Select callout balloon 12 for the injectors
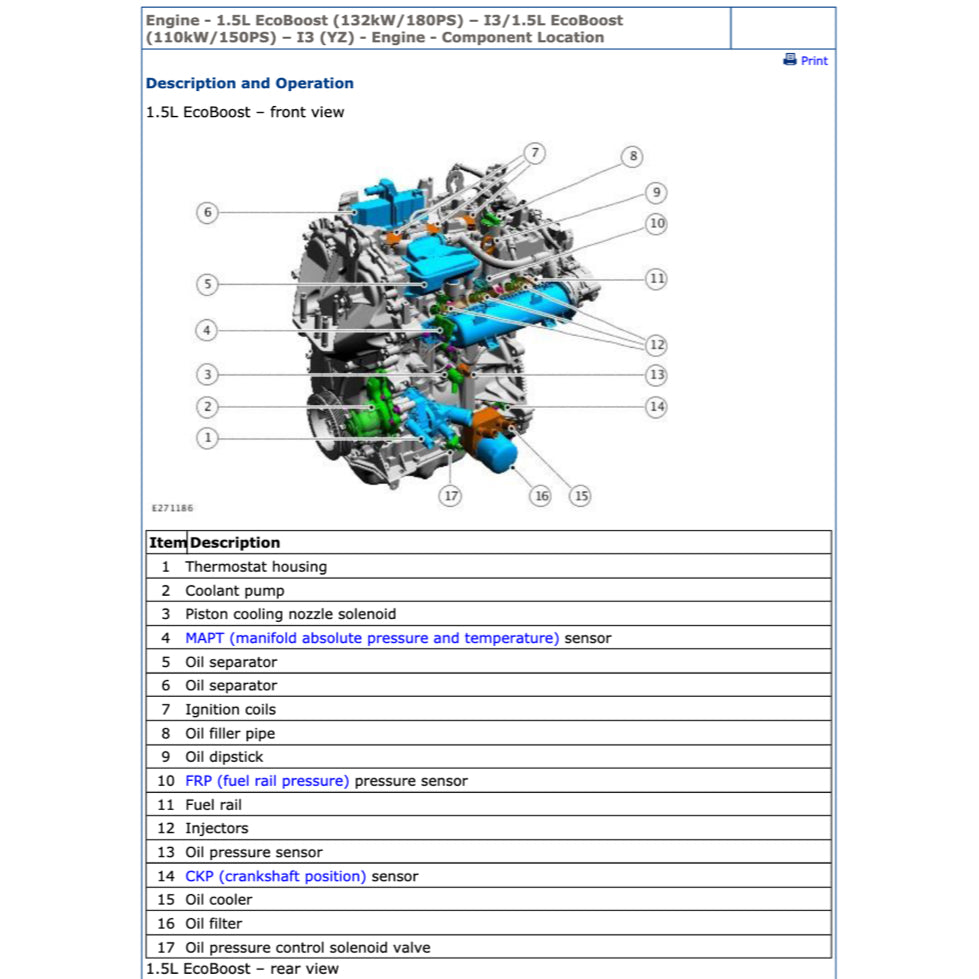 tap(656, 344)
